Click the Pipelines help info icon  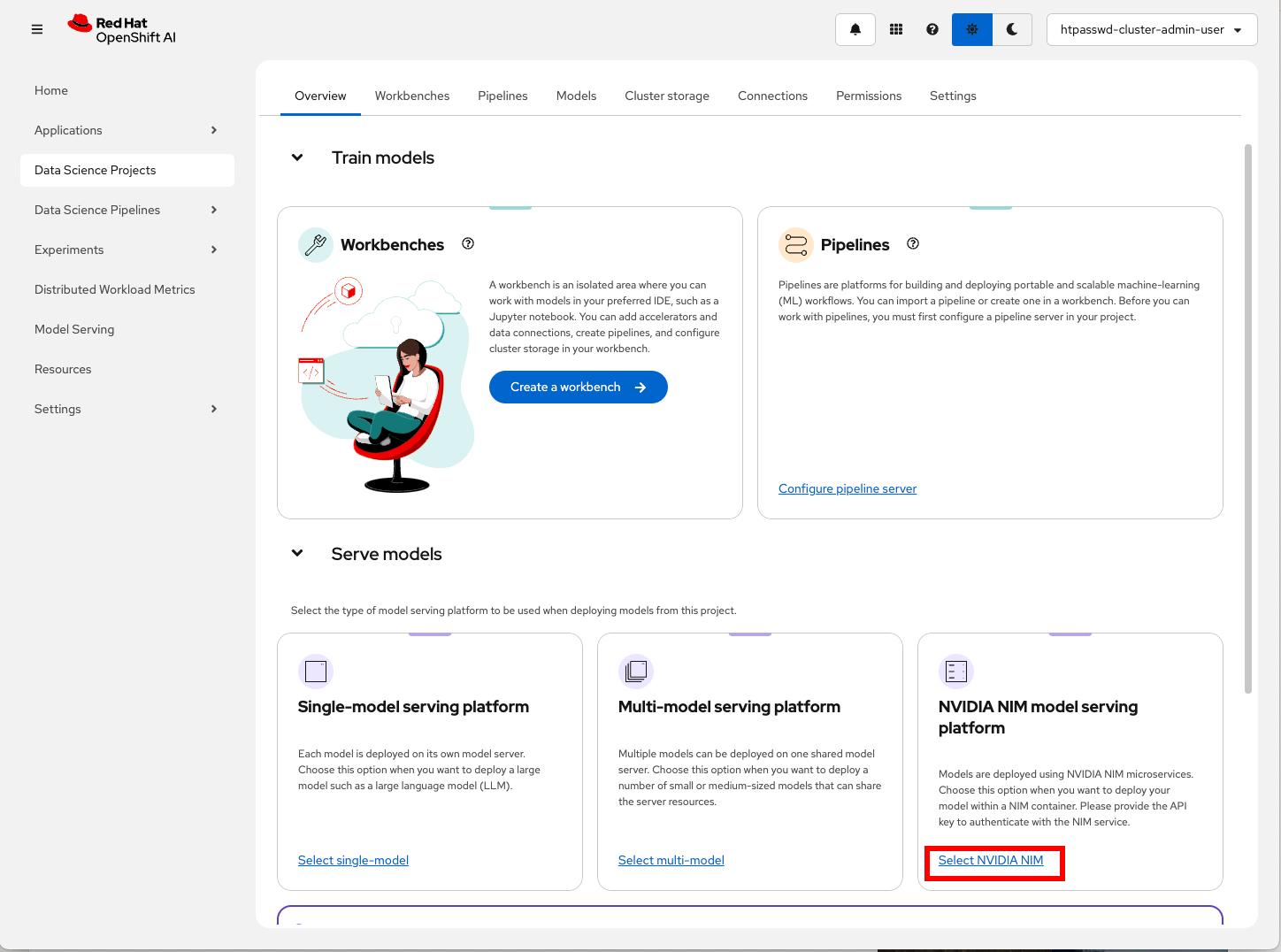tap(913, 244)
